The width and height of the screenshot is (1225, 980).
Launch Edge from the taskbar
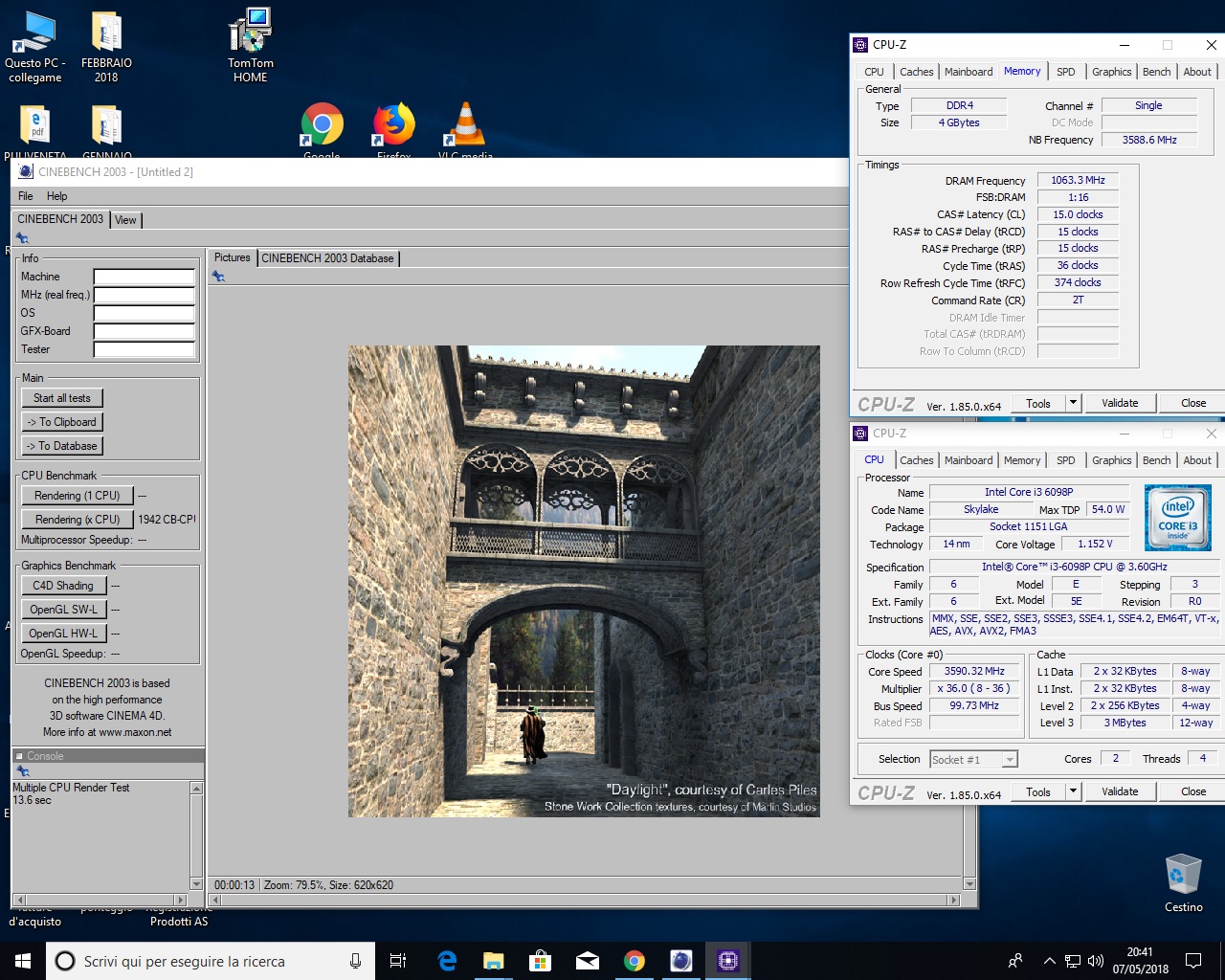447,961
